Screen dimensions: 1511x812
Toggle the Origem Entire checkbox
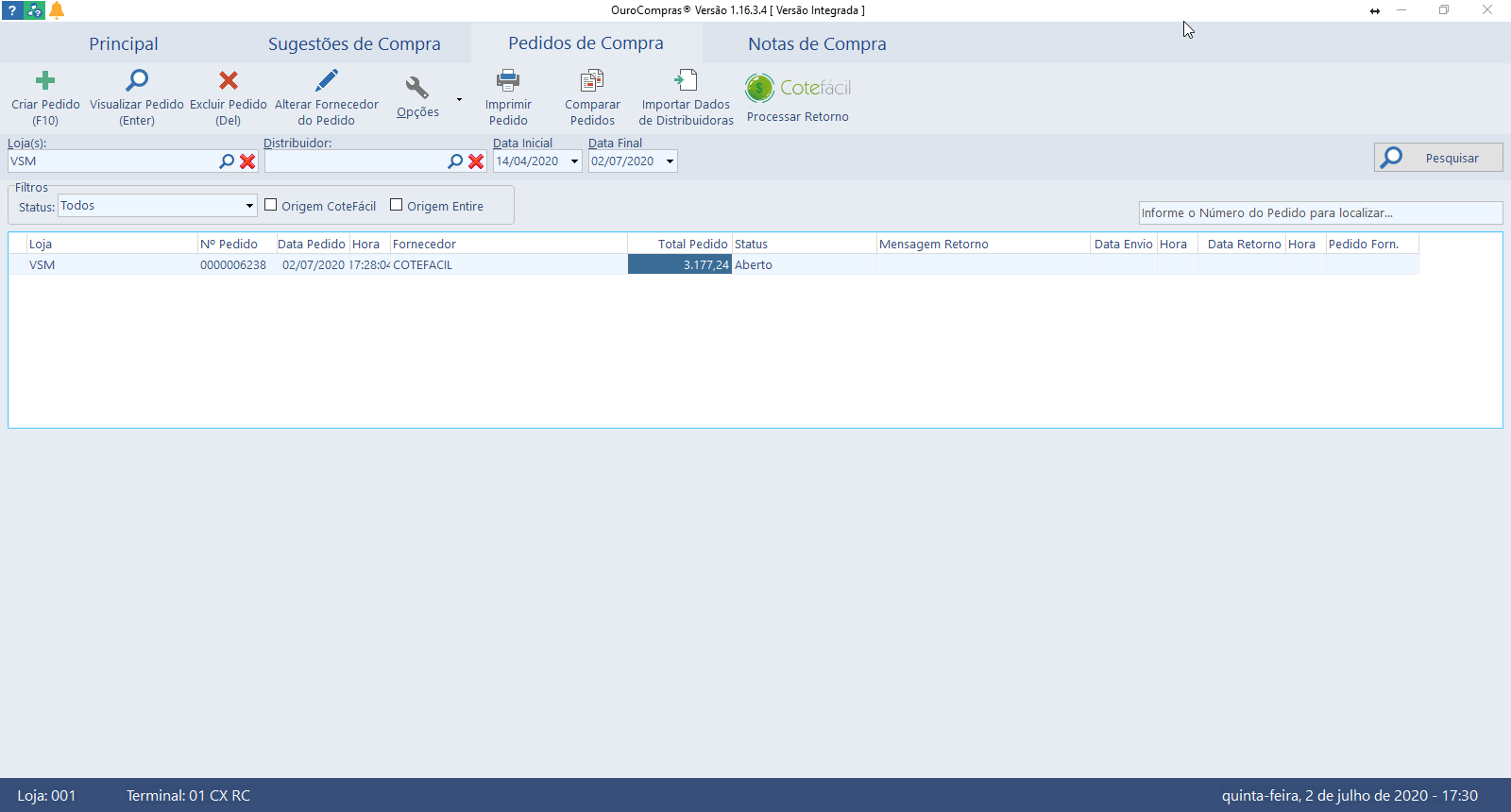[397, 205]
